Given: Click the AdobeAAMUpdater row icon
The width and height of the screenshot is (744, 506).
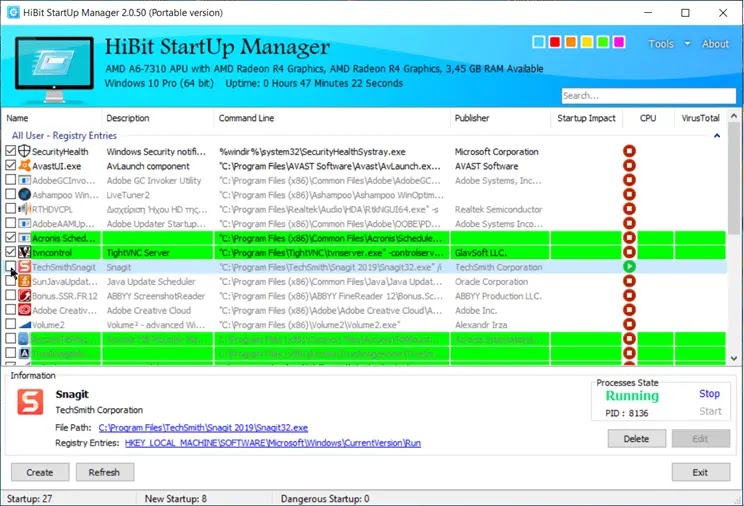Looking at the screenshot, I should [x=24, y=224].
